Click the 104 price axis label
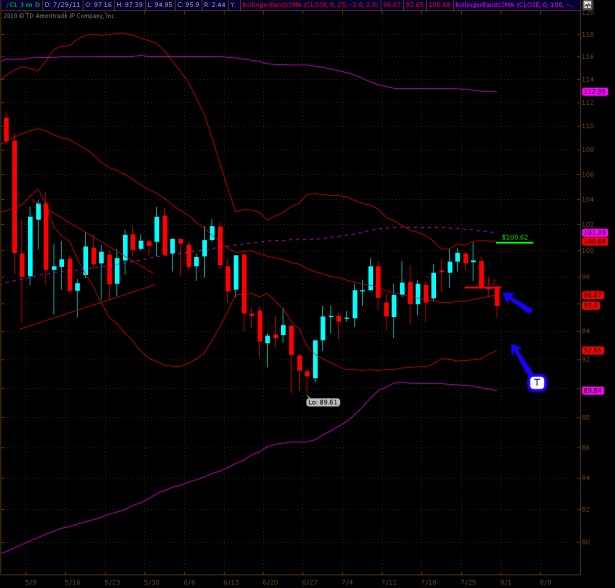Image resolution: width=615 pixels, height=588 pixels. tap(588, 200)
